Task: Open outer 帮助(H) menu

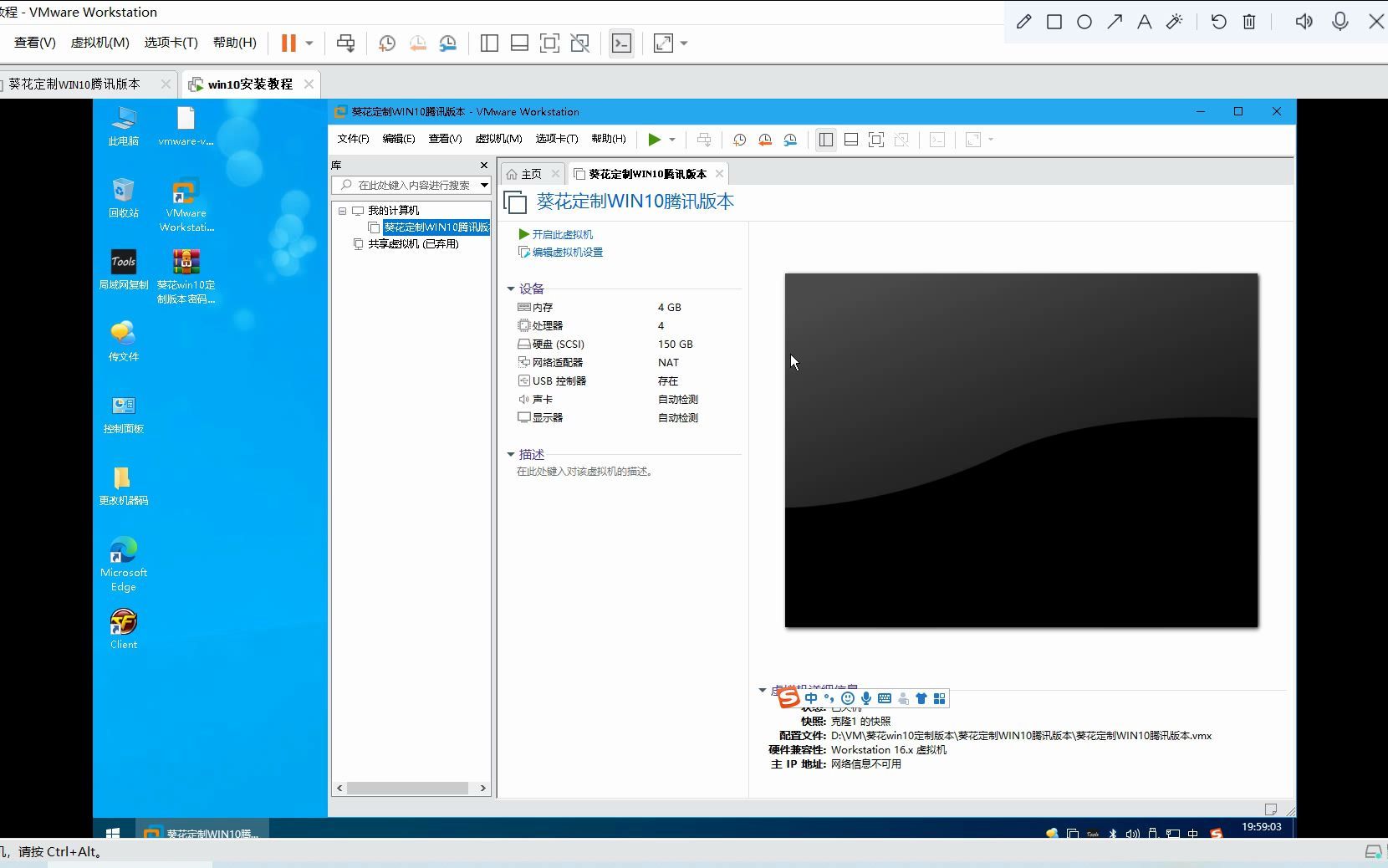Action: [234, 43]
